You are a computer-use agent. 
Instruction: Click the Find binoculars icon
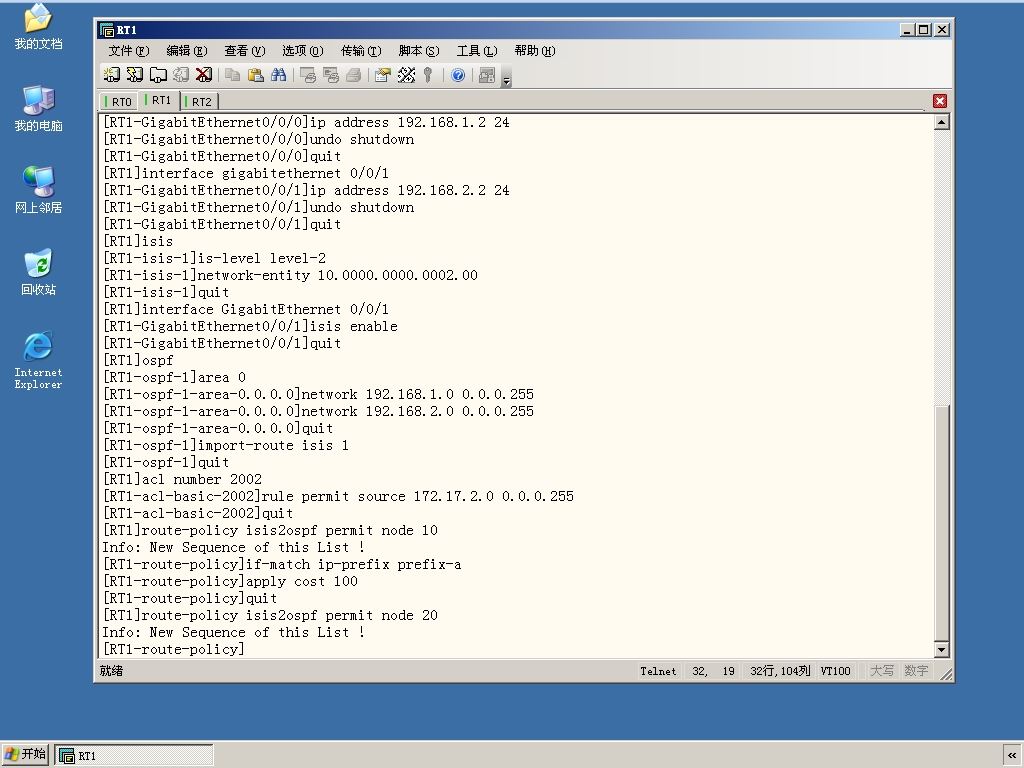coord(279,75)
